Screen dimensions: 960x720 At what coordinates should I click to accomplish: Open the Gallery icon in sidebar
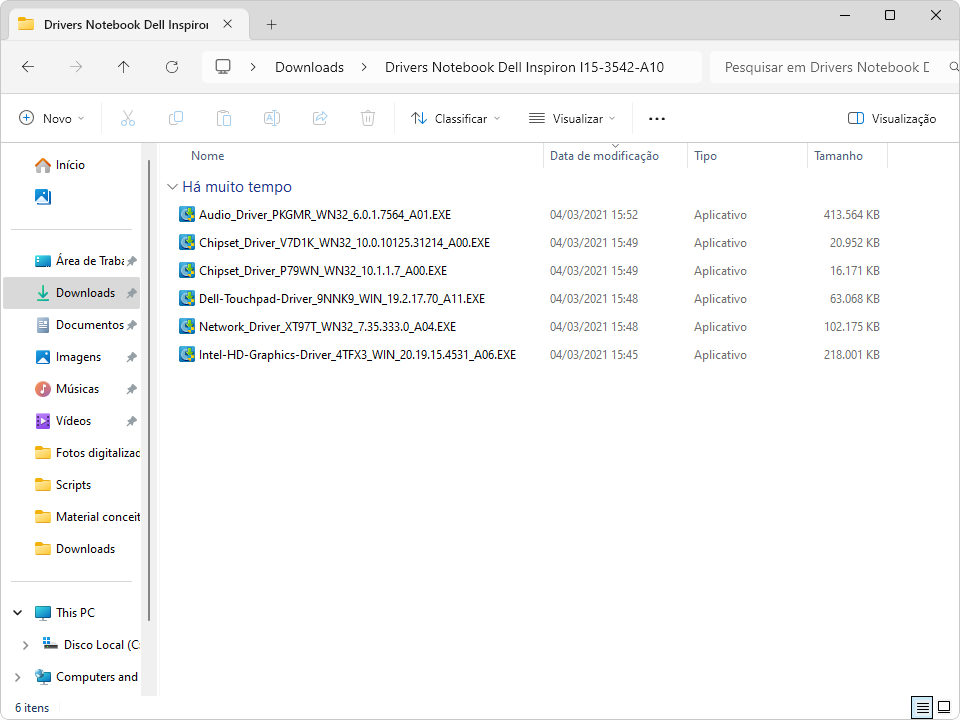[43, 197]
